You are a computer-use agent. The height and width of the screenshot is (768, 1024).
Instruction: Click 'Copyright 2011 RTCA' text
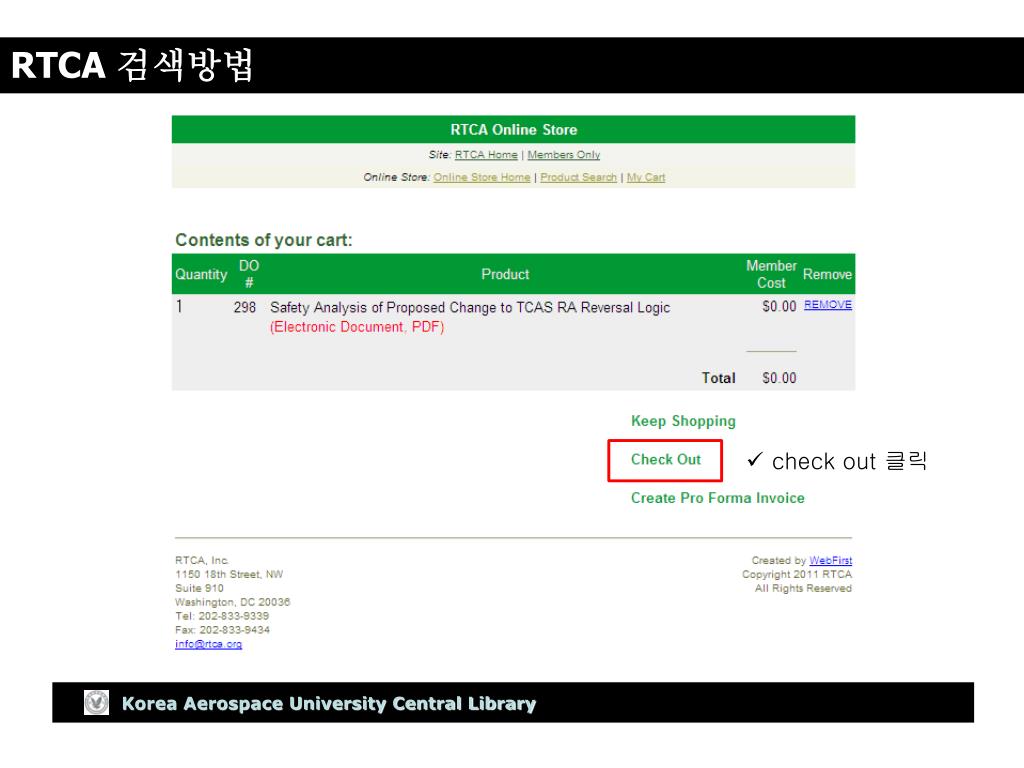click(x=797, y=575)
